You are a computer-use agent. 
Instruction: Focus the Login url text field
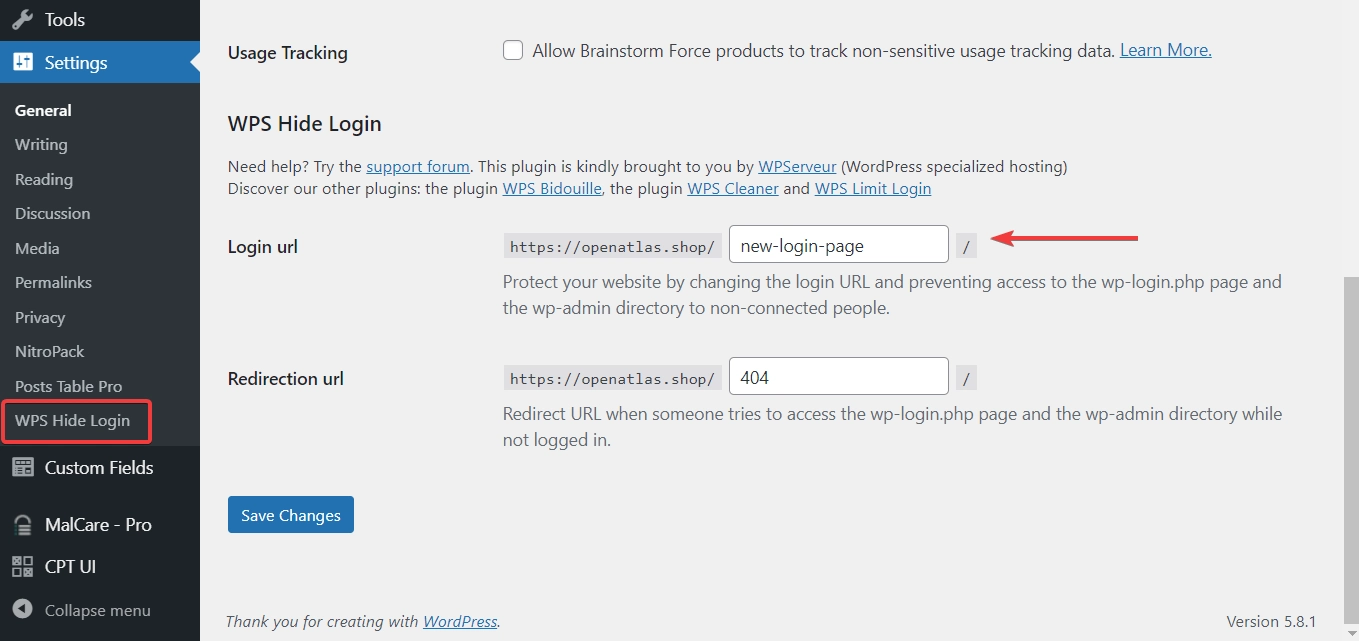click(x=839, y=245)
